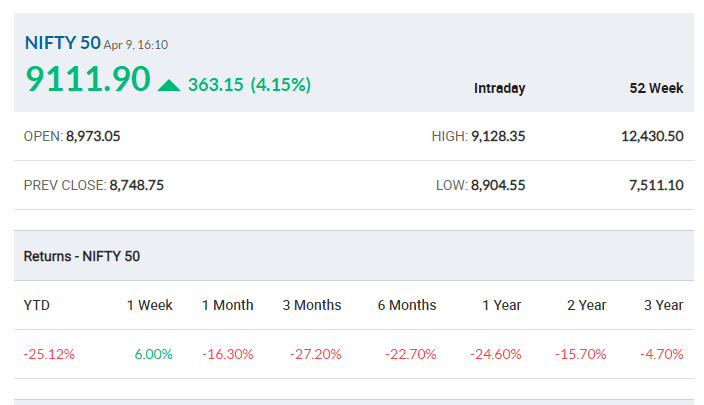Select the 3 Year return -4.70%
Viewport: 704px width, 405px height.
[662, 354]
